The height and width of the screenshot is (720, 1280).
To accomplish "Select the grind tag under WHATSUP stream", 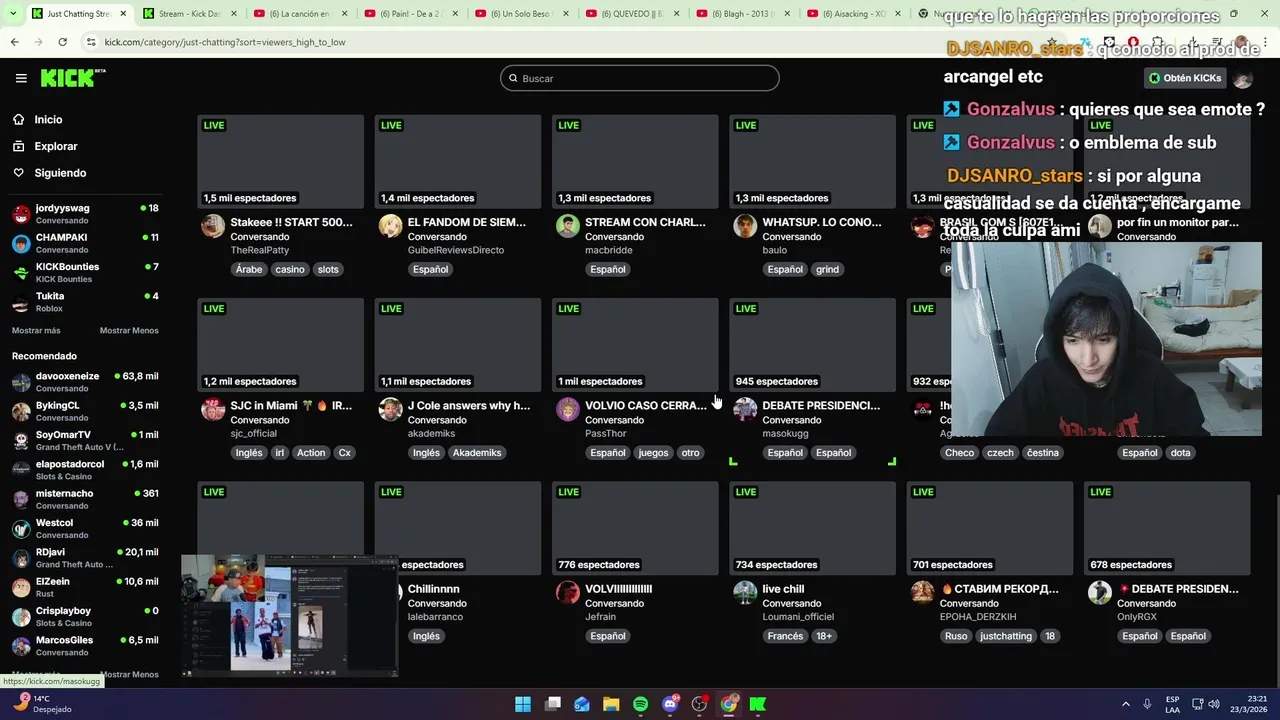I will (827, 269).
